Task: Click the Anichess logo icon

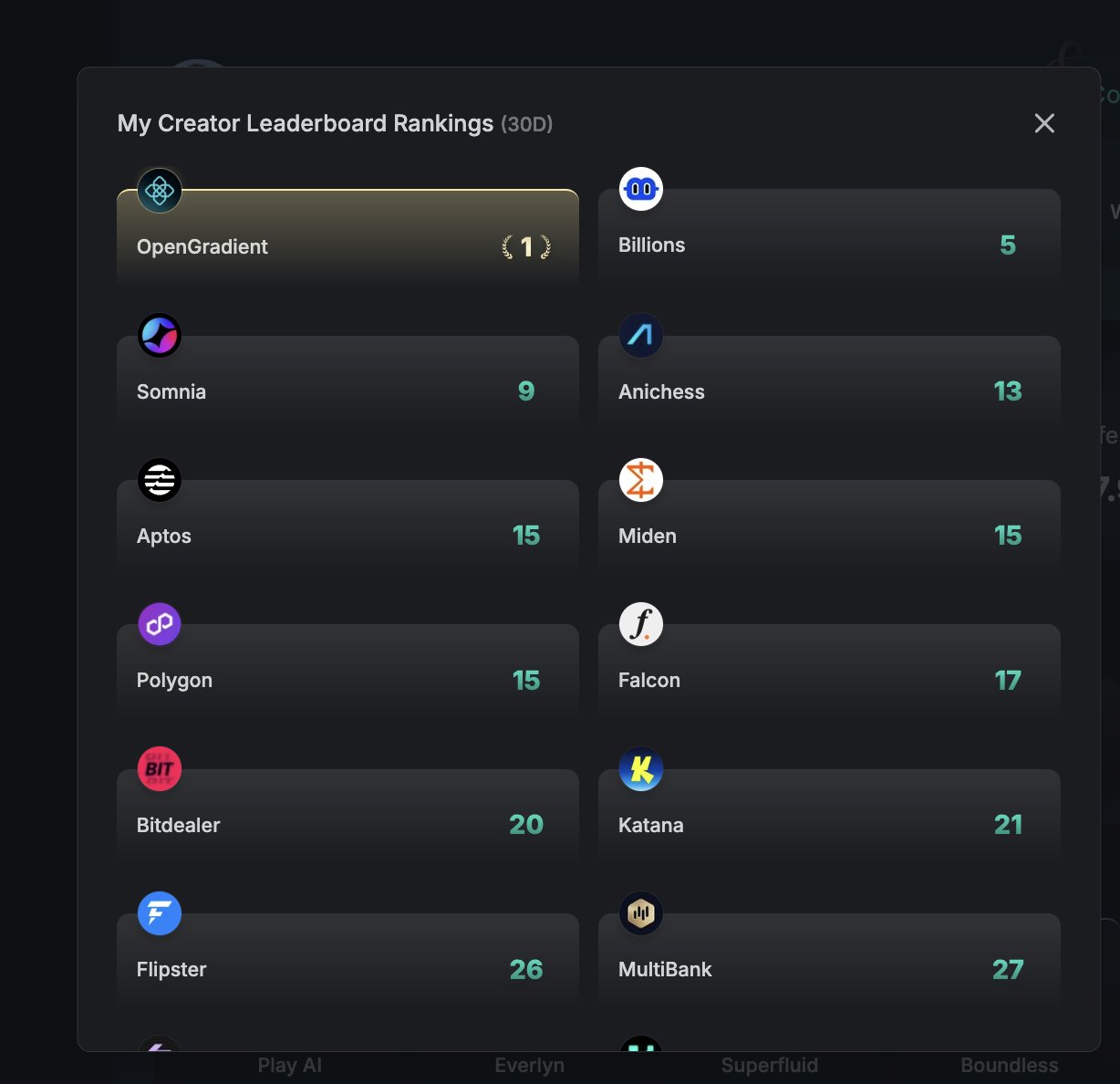Action: pyautogui.click(x=641, y=336)
